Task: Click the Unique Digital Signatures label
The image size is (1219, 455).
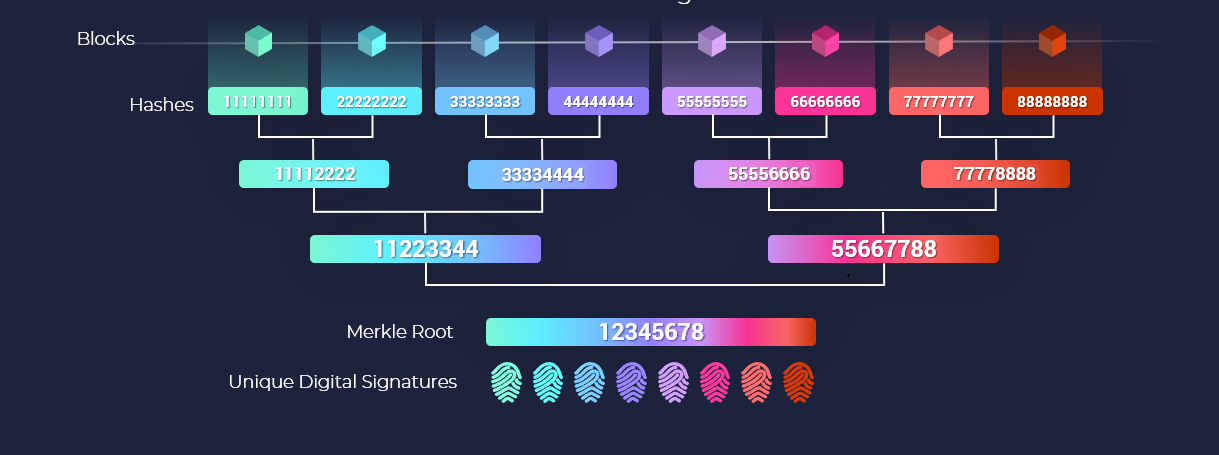Action: [343, 381]
